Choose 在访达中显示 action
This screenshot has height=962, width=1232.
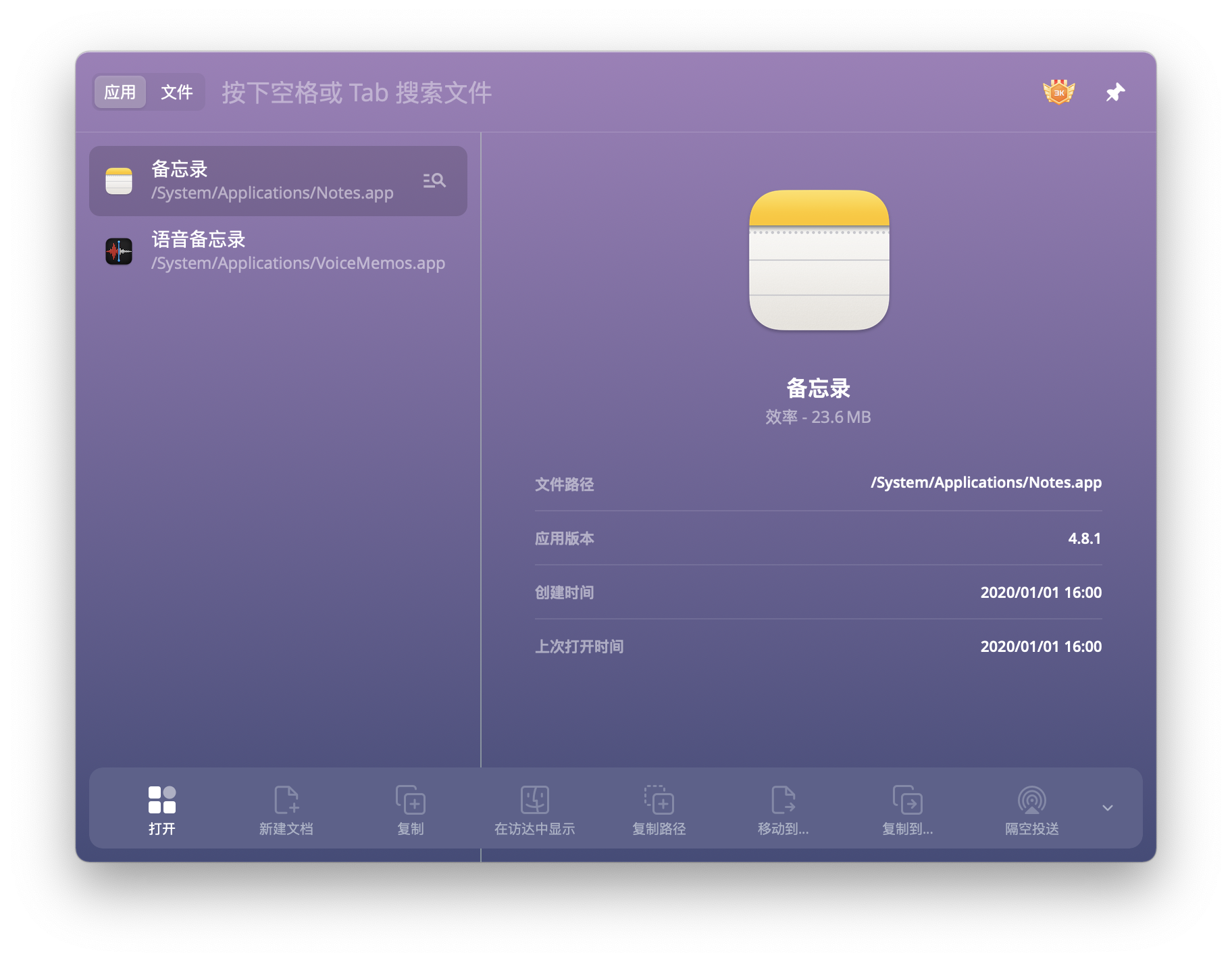[535, 810]
